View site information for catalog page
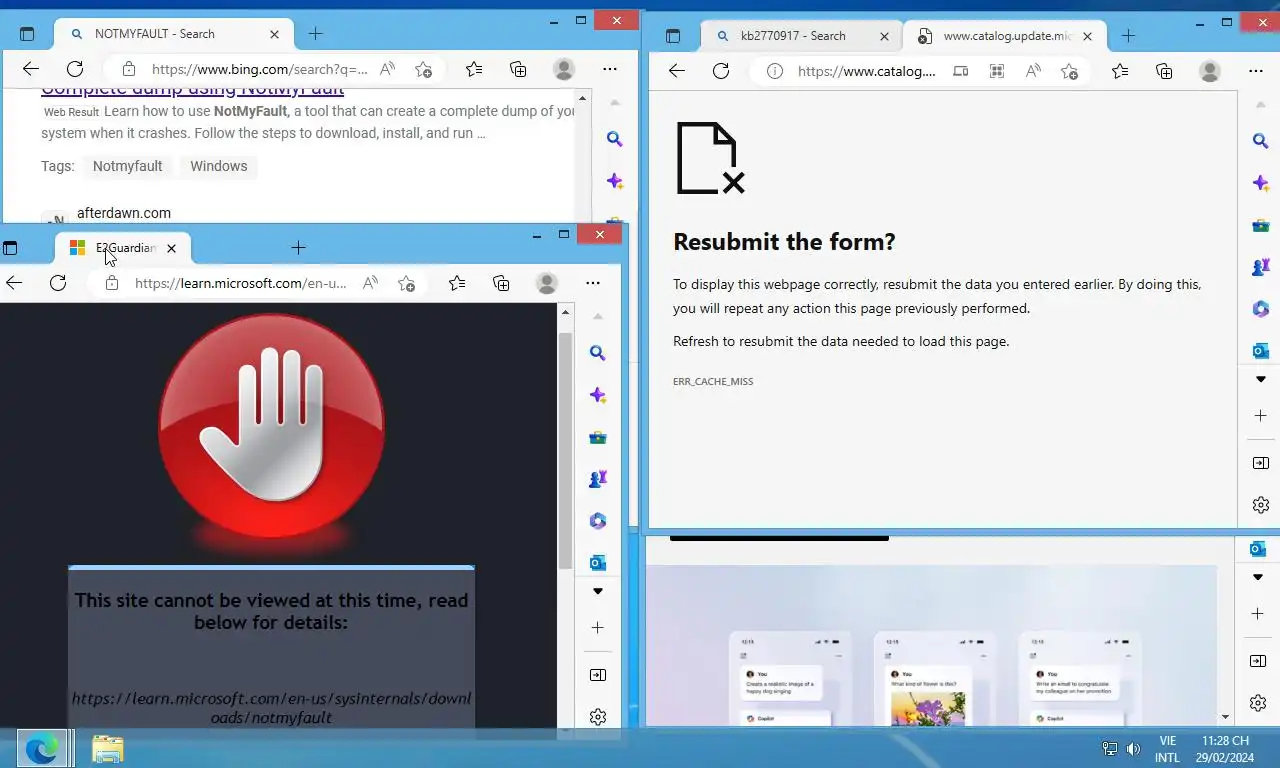1280x768 pixels. click(x=774, y=71)
